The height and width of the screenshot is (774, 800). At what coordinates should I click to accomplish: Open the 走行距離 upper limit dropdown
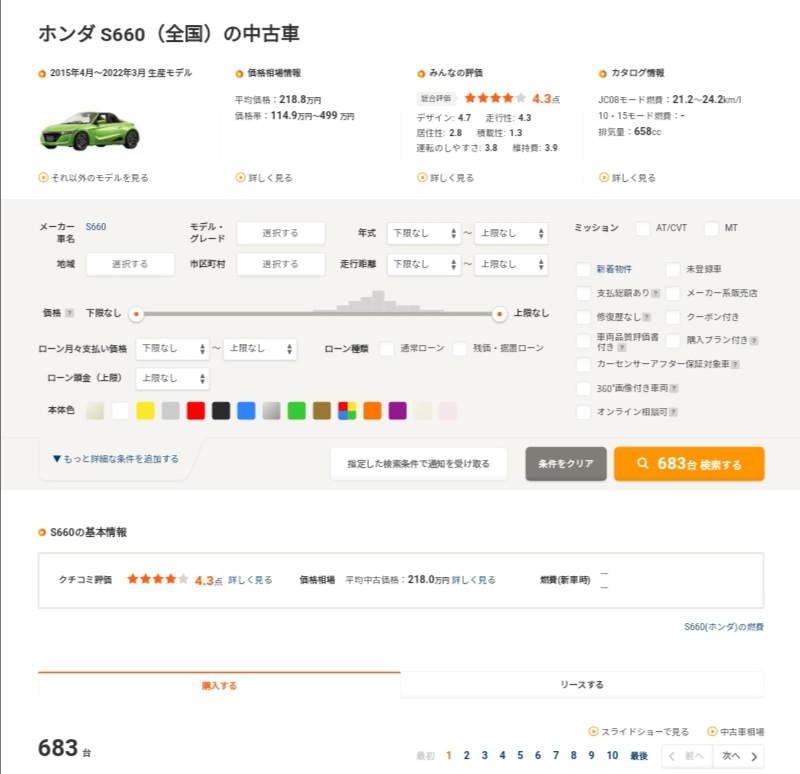click(511, 264)
